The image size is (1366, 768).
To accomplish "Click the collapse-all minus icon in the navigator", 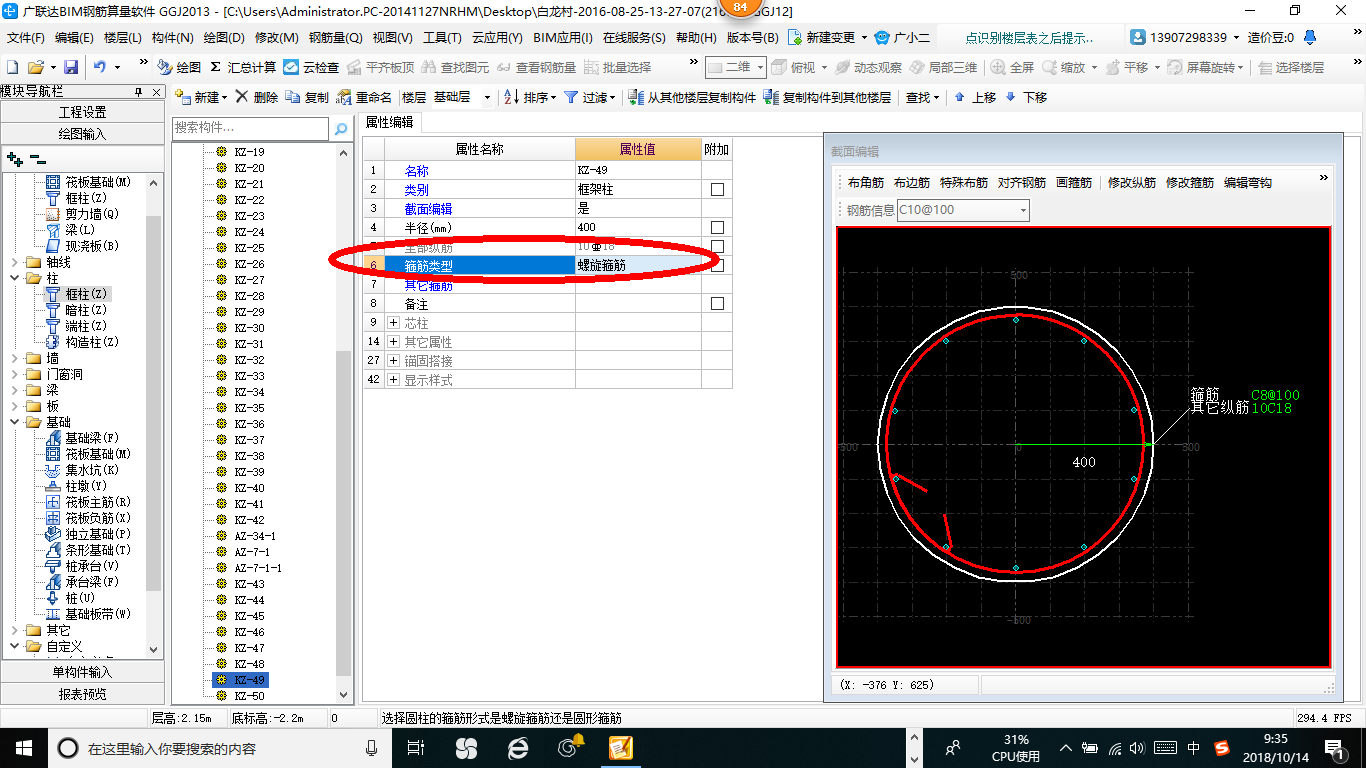I will point(37,158).
